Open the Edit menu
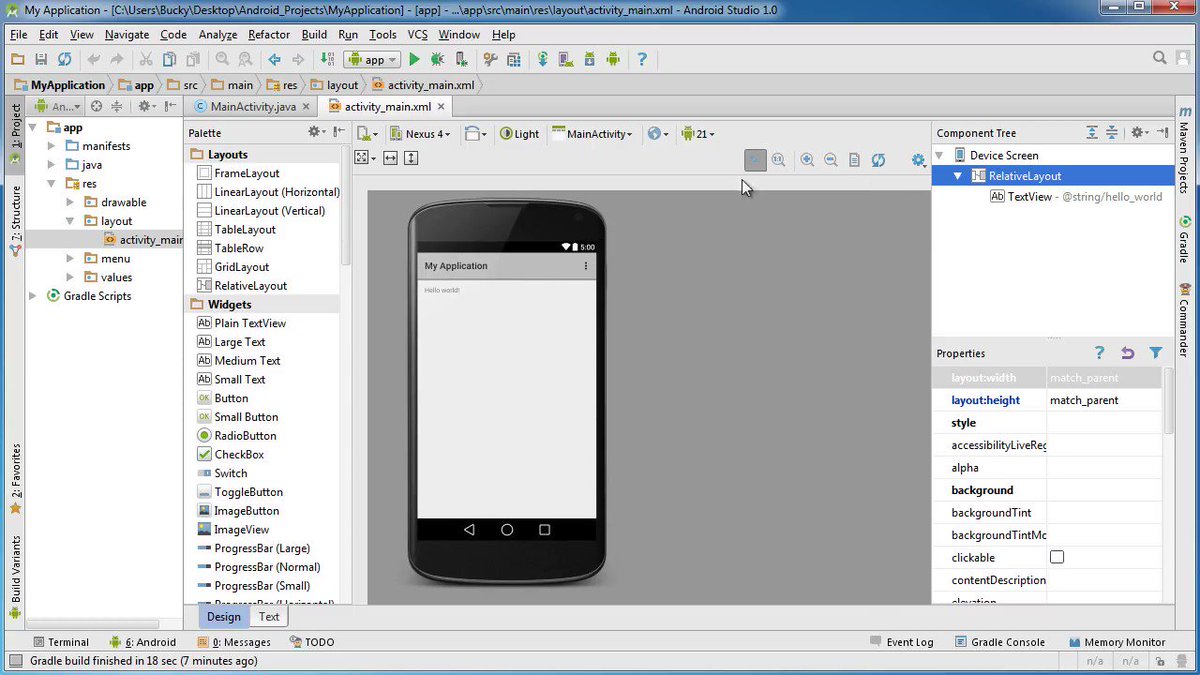 tap(49, 34)
